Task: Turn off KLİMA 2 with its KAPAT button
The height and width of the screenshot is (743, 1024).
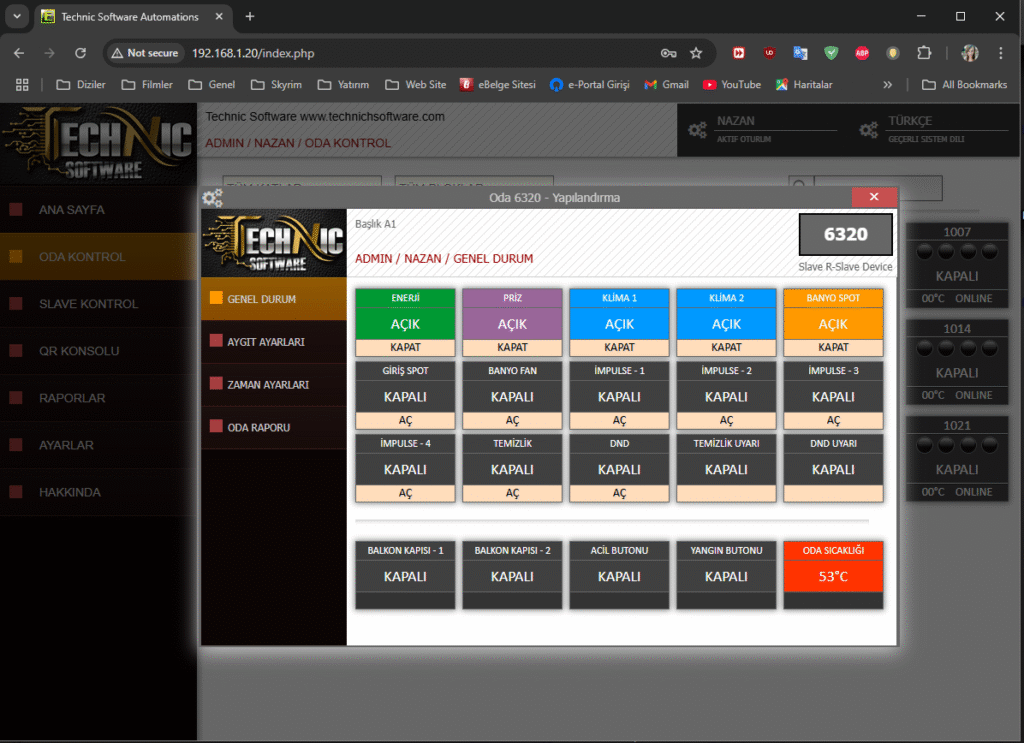Action: 726,347
